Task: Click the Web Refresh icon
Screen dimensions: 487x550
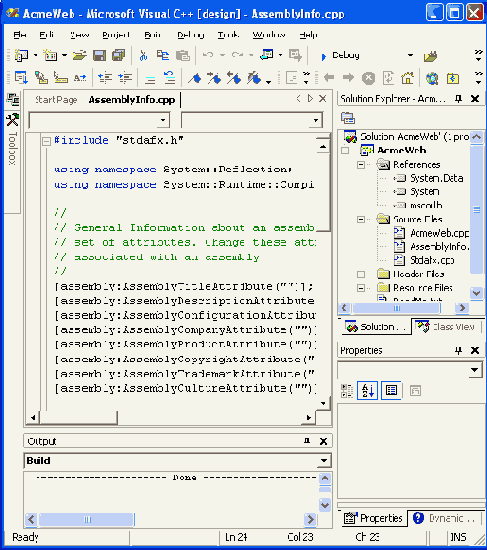Action: coord(388,78)
